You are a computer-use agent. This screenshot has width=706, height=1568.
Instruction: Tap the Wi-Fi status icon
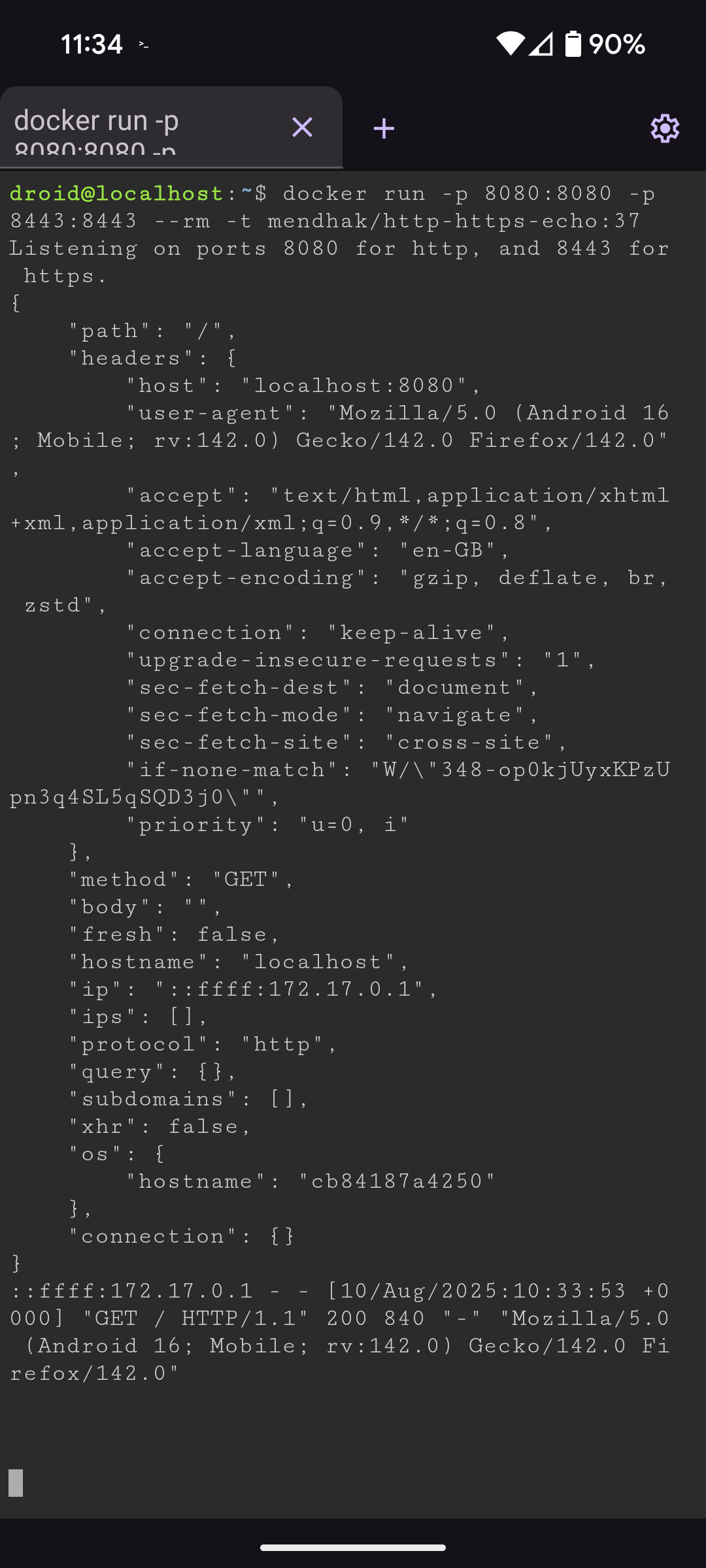[511, 44]
